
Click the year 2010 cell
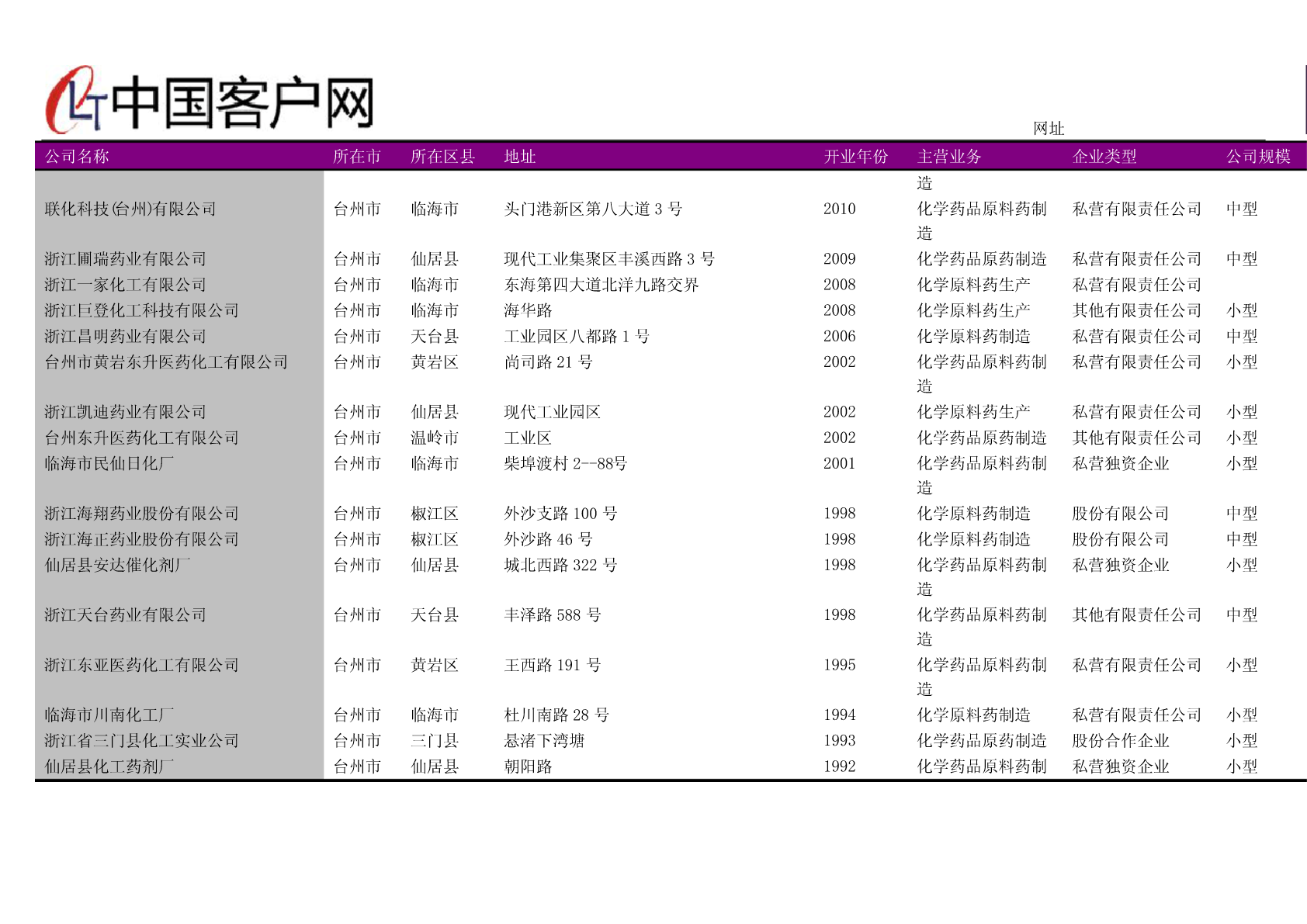(840, 209)
